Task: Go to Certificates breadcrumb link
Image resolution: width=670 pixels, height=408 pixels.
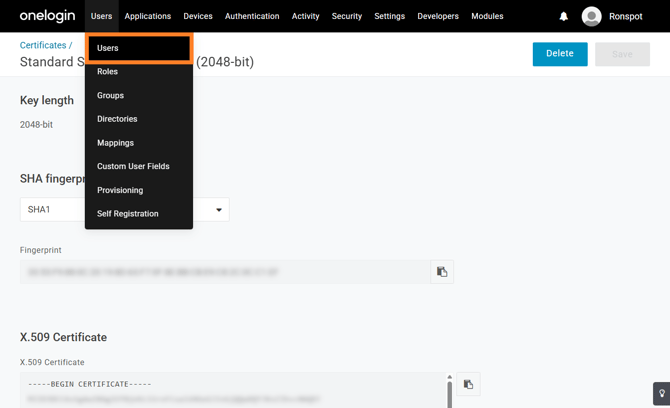Action: click(x=43, y=45)
